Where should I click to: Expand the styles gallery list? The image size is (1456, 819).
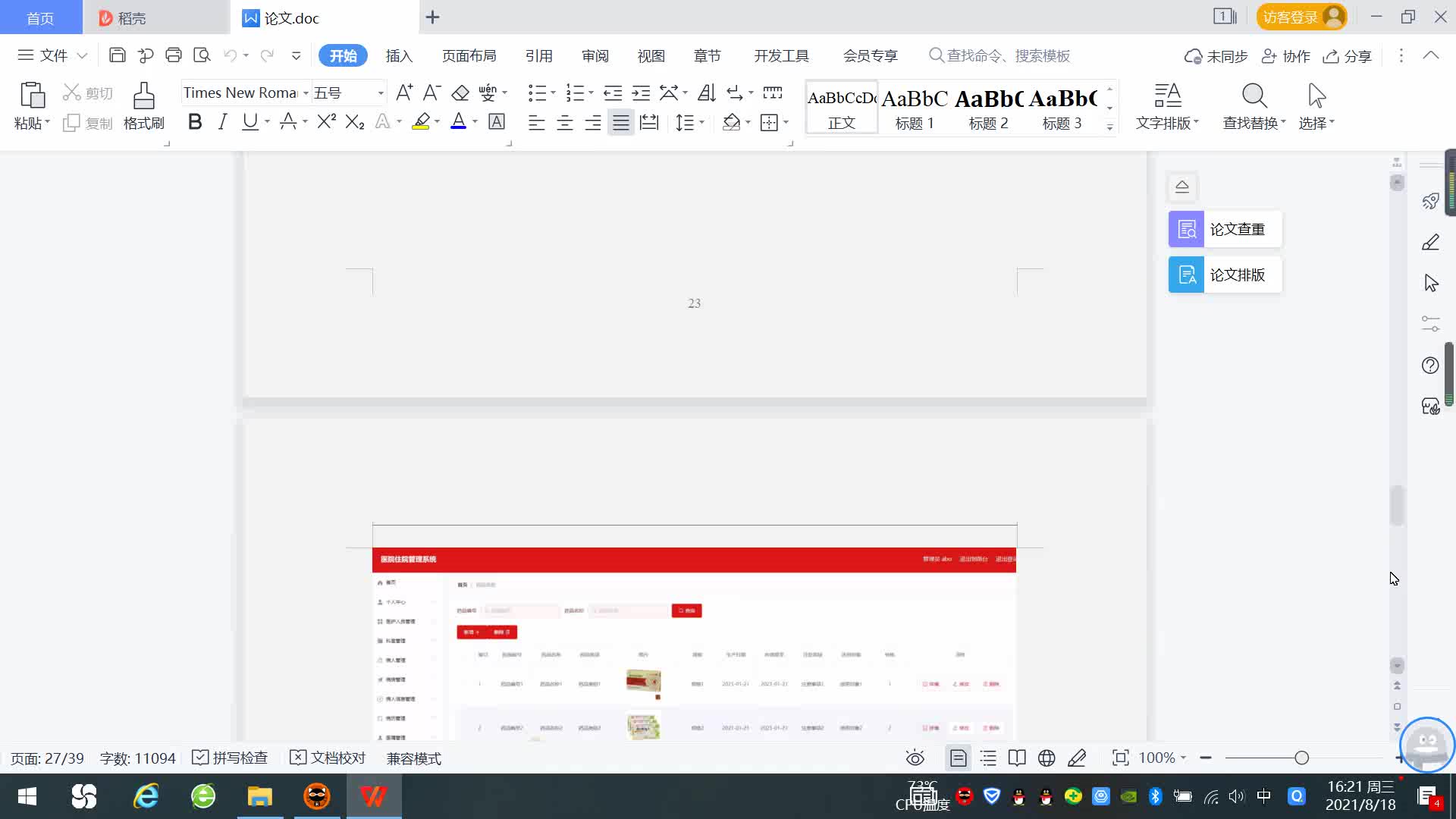[x=1109, y=127]
